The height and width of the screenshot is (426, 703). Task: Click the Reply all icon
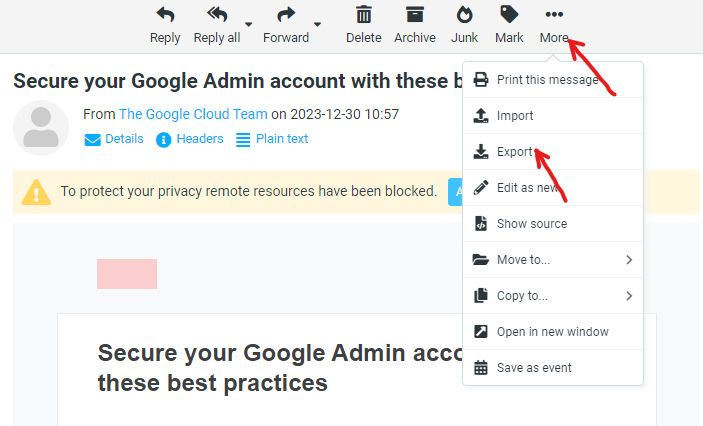tap(217, 15)
